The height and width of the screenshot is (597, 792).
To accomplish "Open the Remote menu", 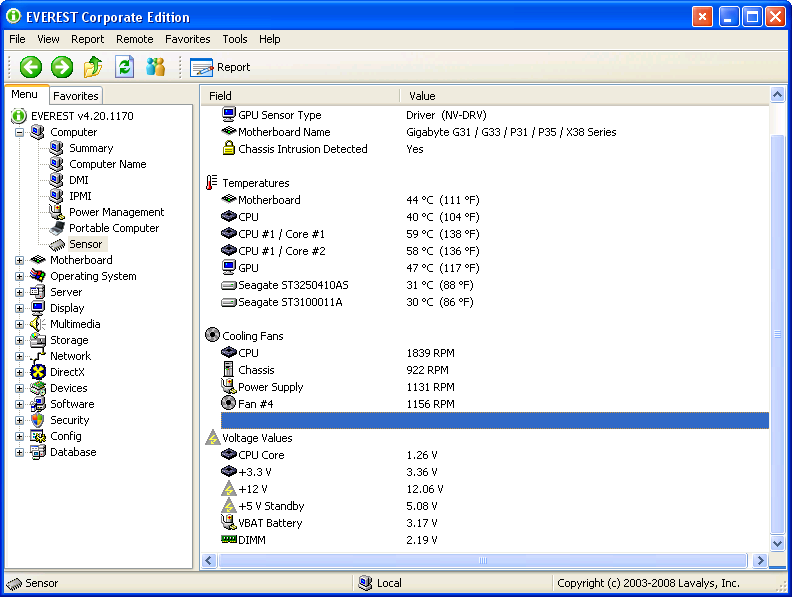I will (134, 39).
